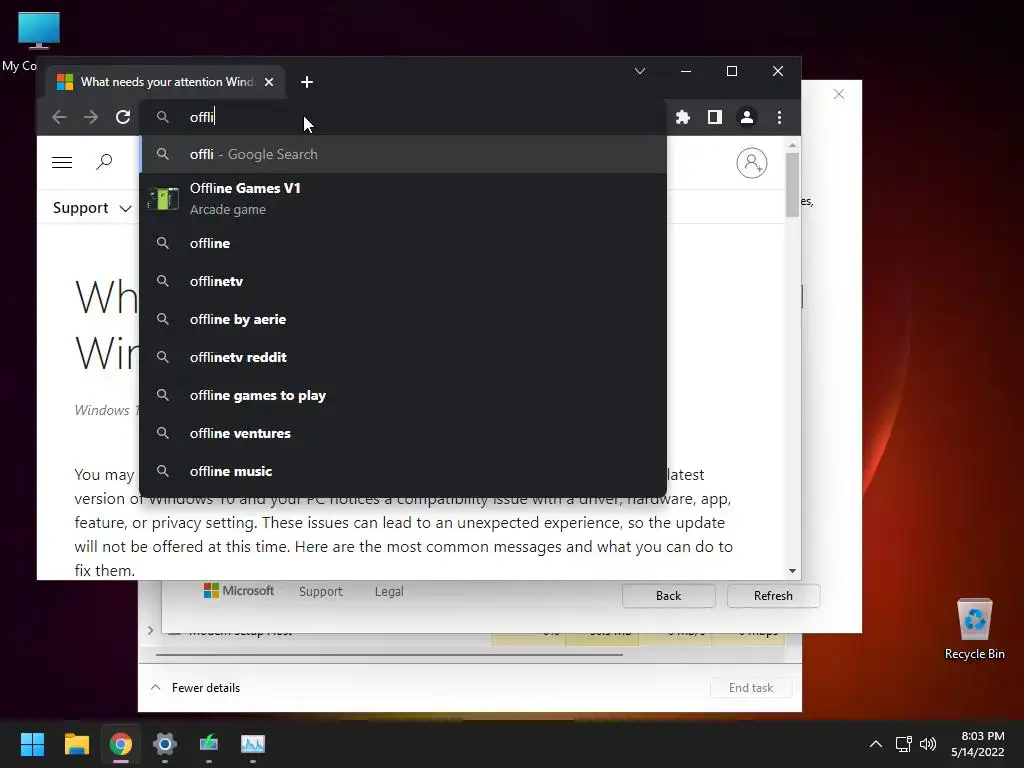Click the Task Manager taskbar icon
The width and height of the screenshot is (1024, 768).
(253, 744)
